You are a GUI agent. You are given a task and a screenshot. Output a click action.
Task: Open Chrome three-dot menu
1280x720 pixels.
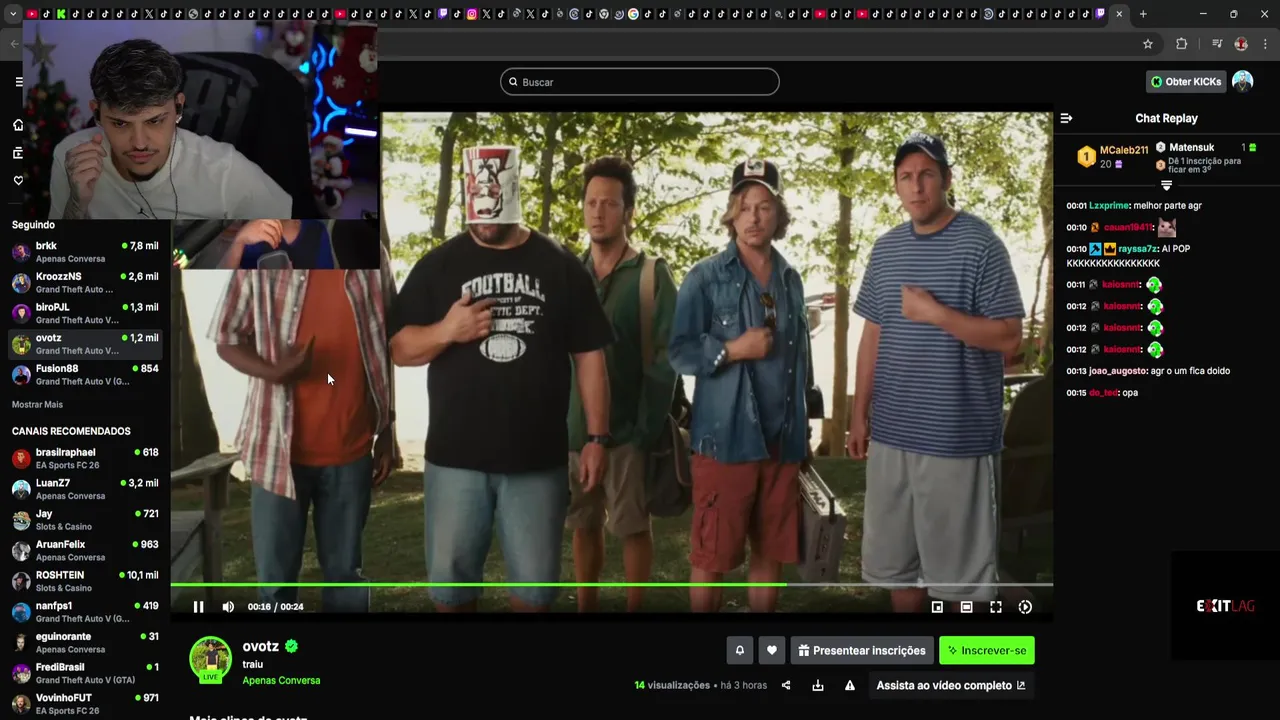click(x=1266, y=44)
